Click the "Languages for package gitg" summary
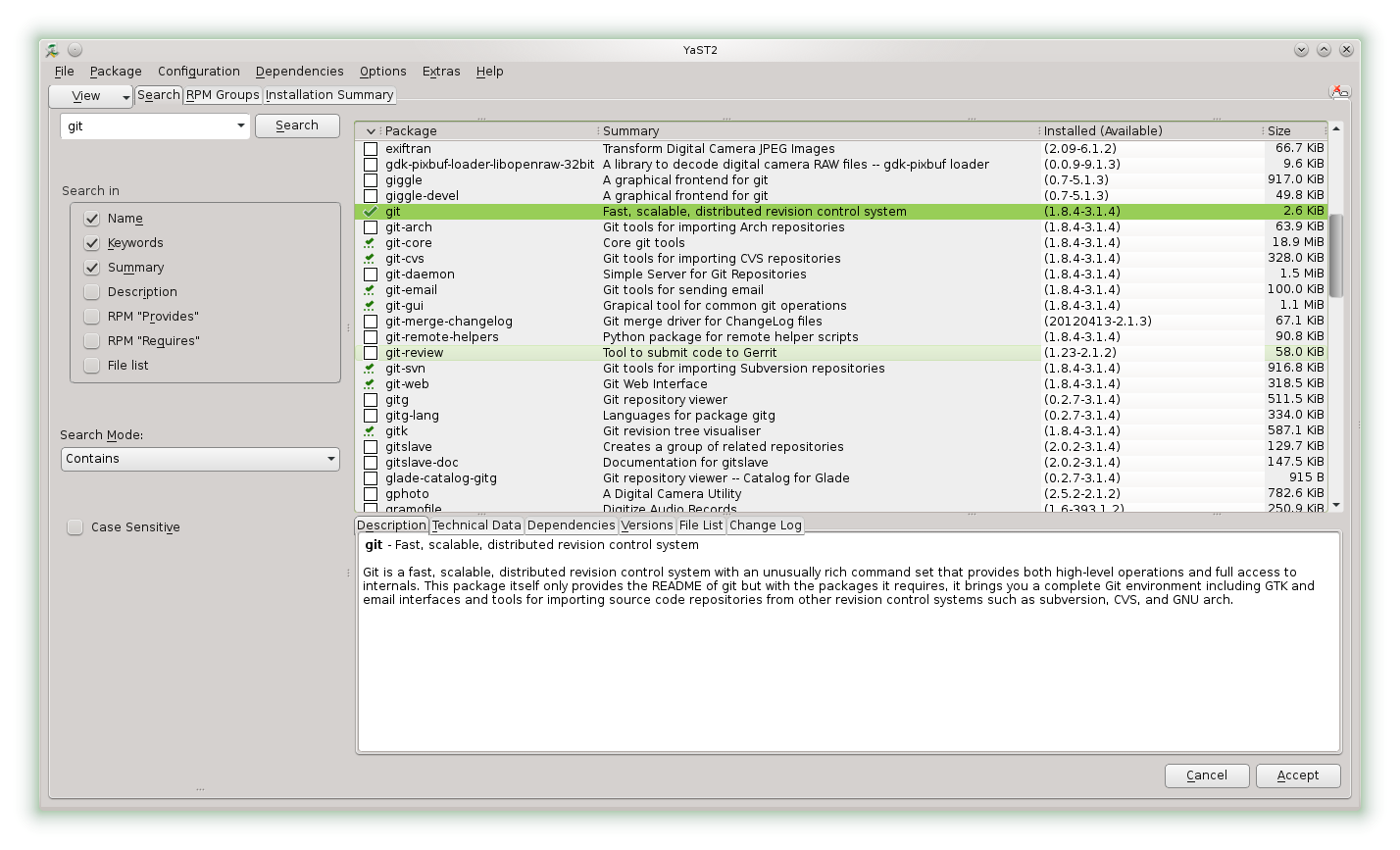 tap(689, 416)
